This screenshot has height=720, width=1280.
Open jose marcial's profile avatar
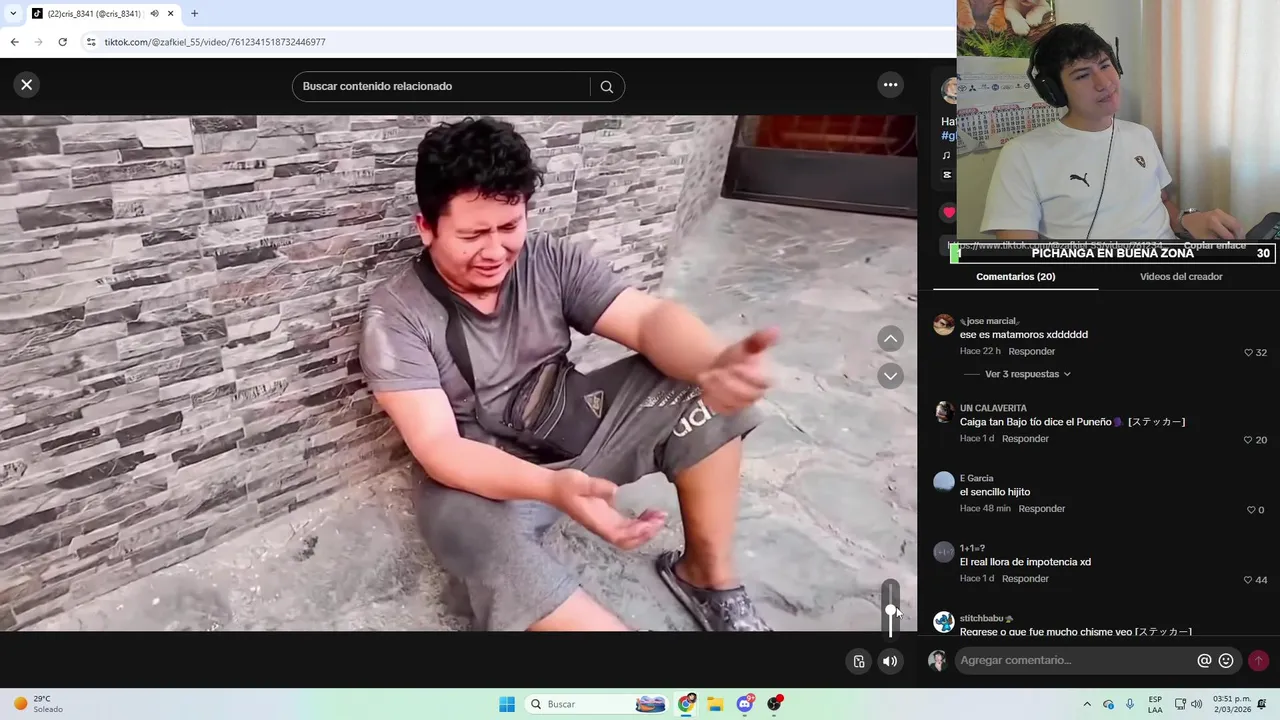[944, 324]
